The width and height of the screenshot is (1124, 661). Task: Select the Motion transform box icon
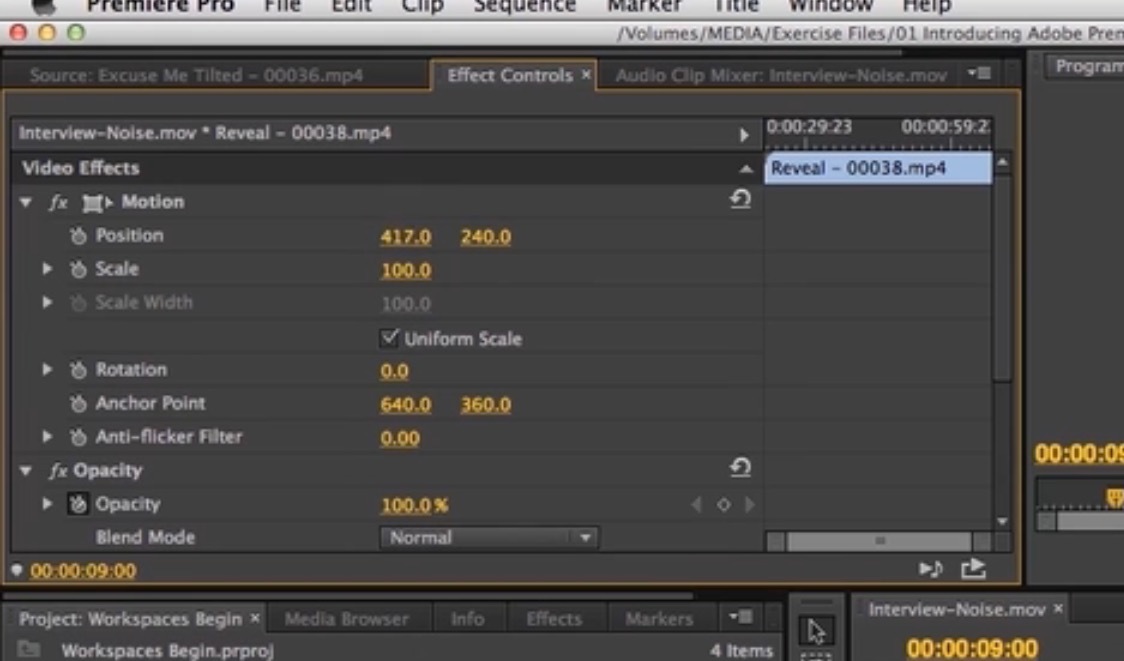[95, 203]
